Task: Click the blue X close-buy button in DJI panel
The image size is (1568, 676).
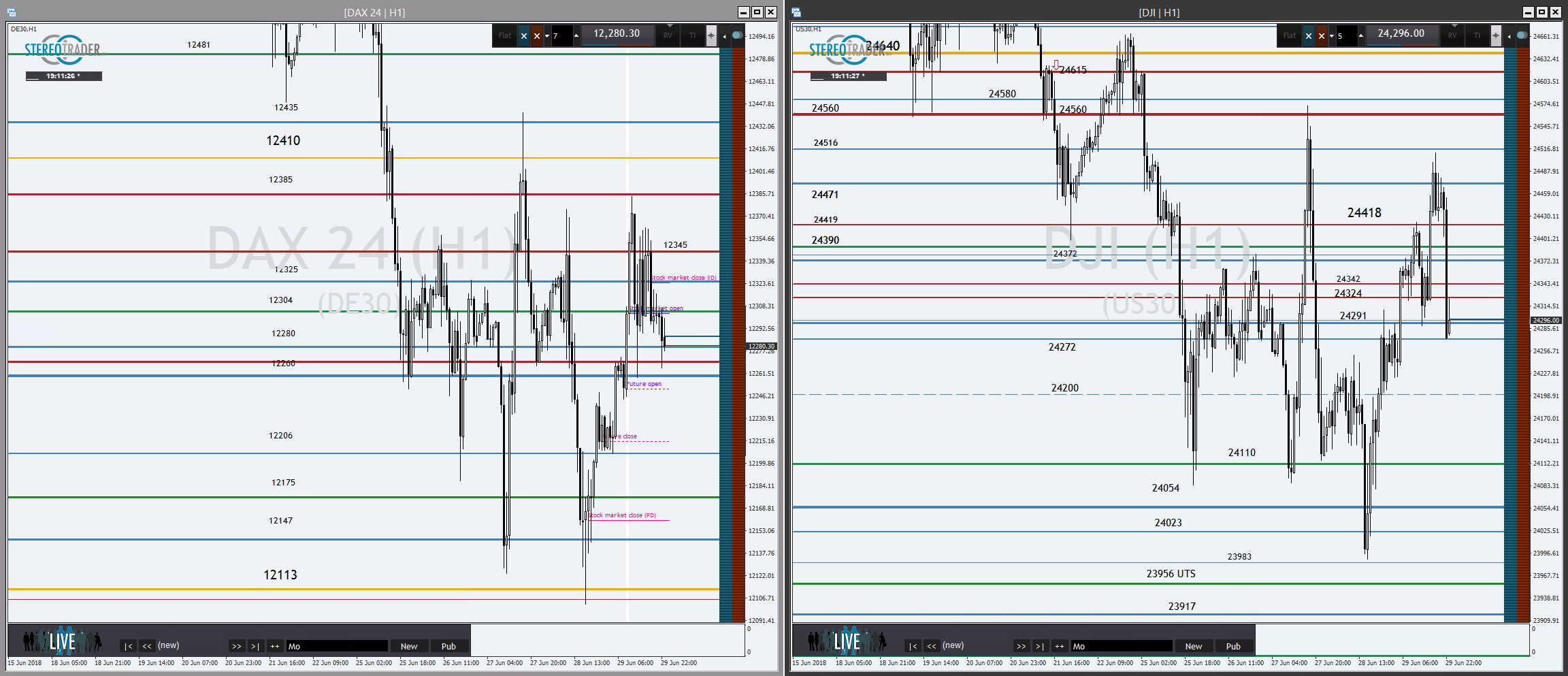Action: point(1308,36)
